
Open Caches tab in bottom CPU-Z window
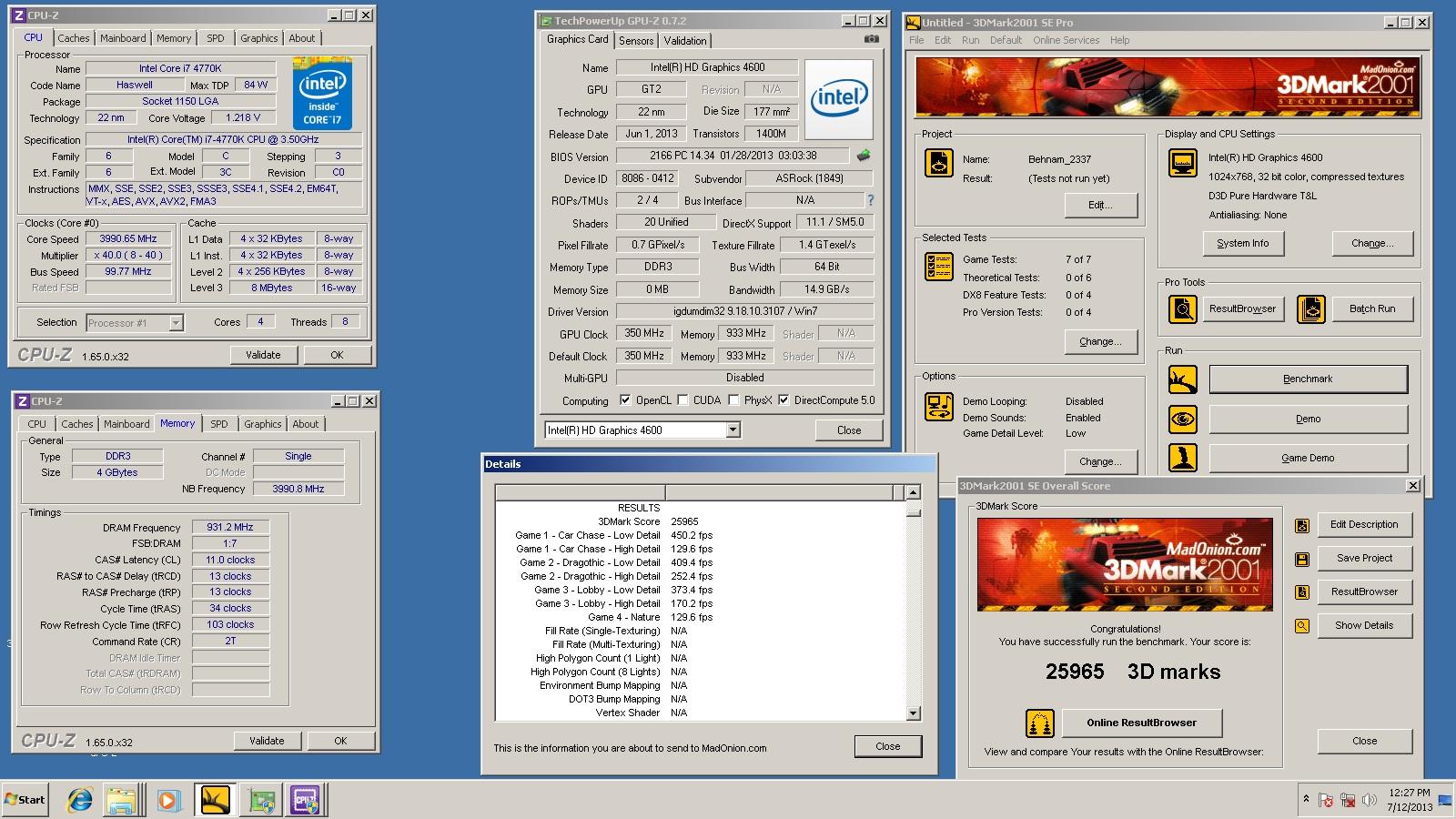[76, 424]
